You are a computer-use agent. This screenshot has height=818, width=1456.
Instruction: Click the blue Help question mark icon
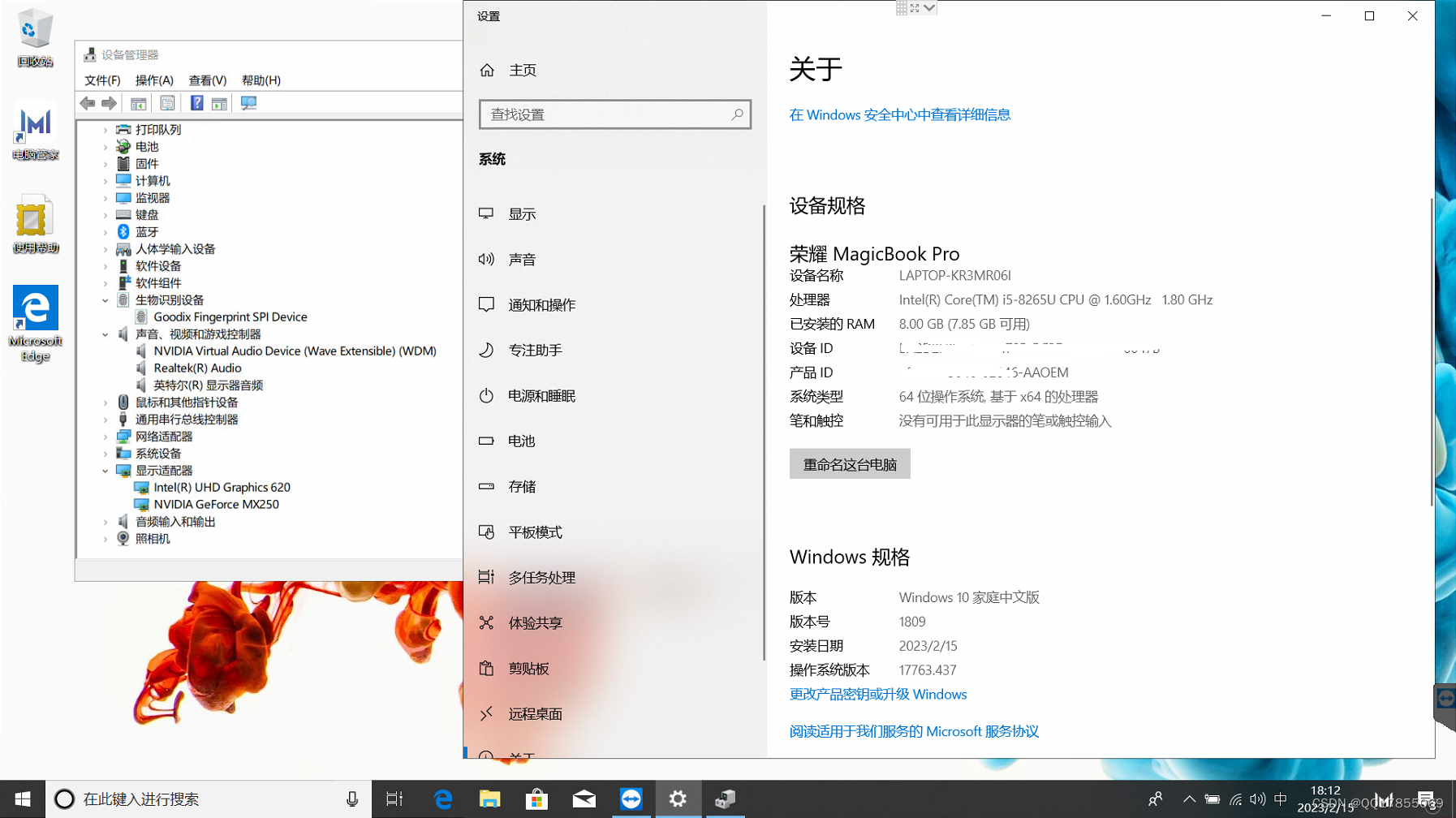196,103
